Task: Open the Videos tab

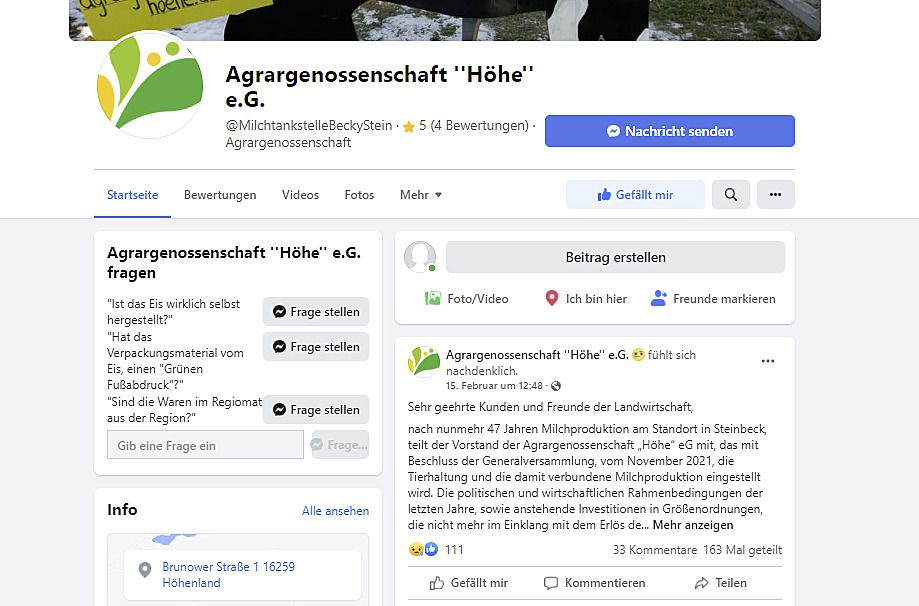Action: 300,195
